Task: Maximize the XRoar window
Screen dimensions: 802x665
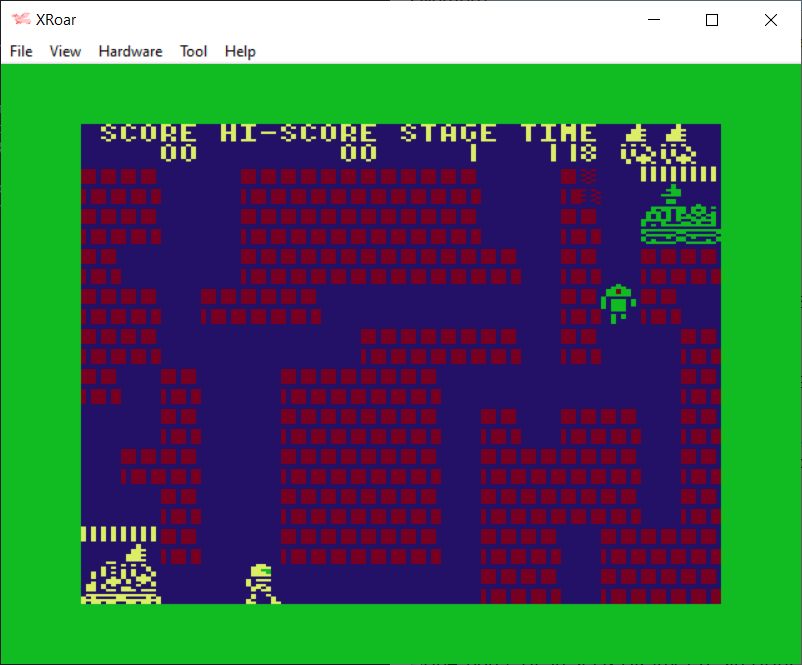Action: 712,20
